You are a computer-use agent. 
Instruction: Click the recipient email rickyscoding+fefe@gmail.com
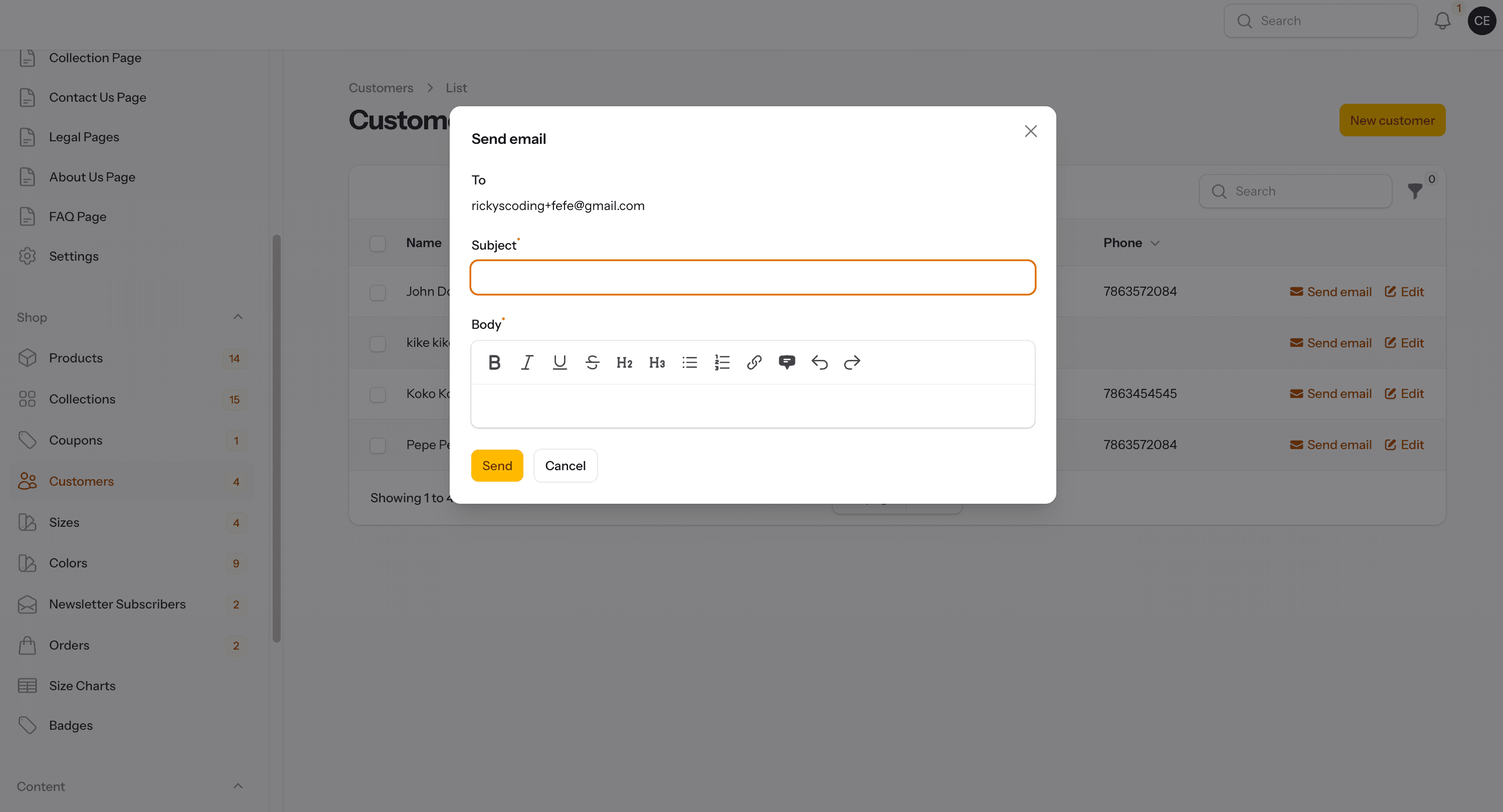pyautogui.click(x=558, y=206)
